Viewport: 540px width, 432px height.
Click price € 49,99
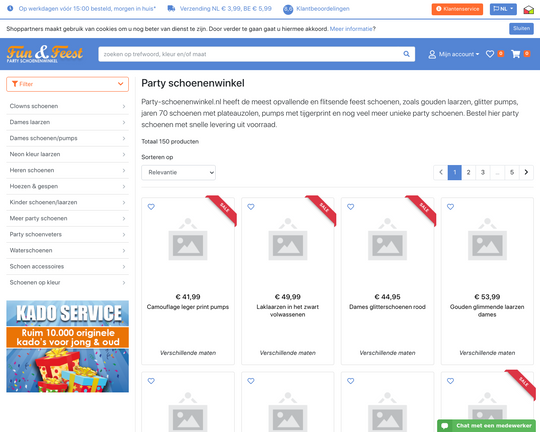click(288, 297)
